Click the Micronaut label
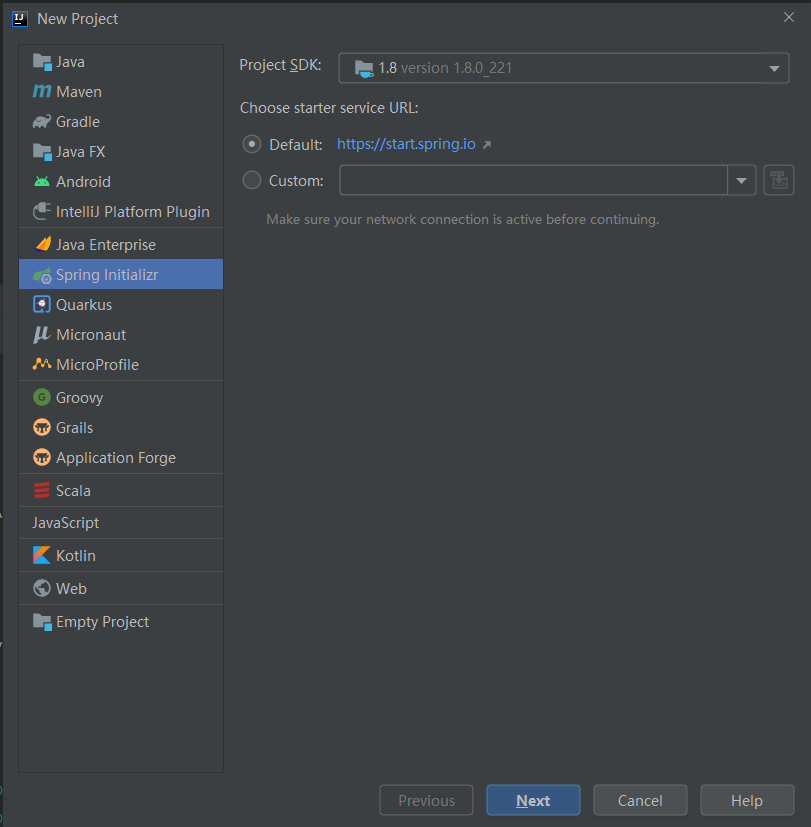This screenshot has width=811, height=827. 91,335
